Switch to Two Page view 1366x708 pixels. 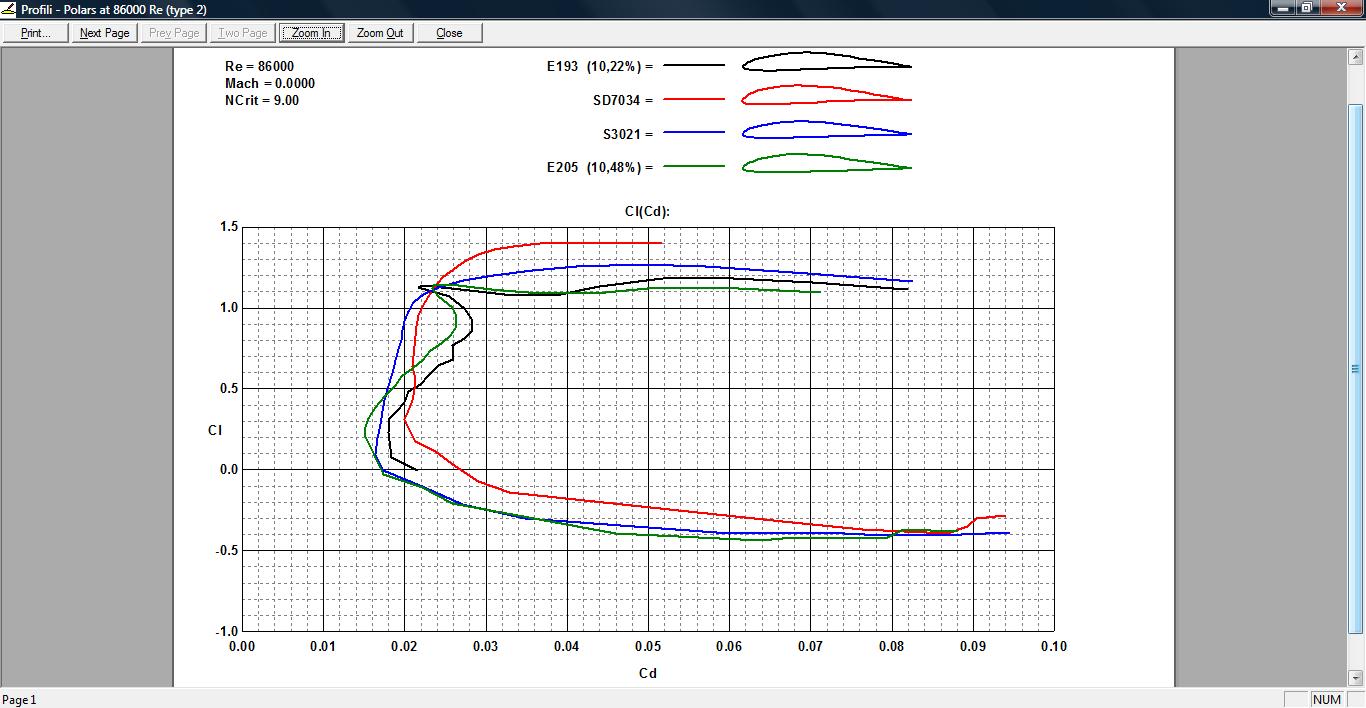coord(243,33)
